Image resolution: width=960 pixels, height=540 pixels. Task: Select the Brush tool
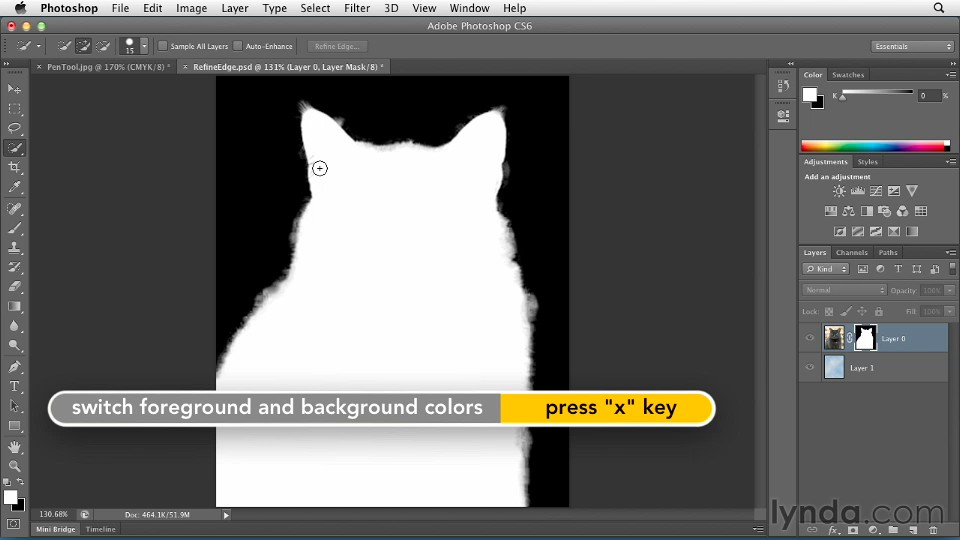[15, 227]
